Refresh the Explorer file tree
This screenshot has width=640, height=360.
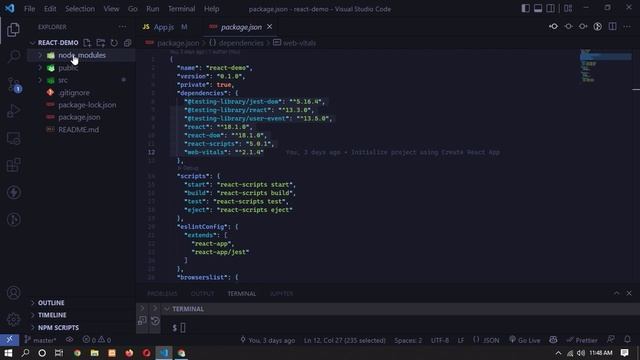coord(114,43)
